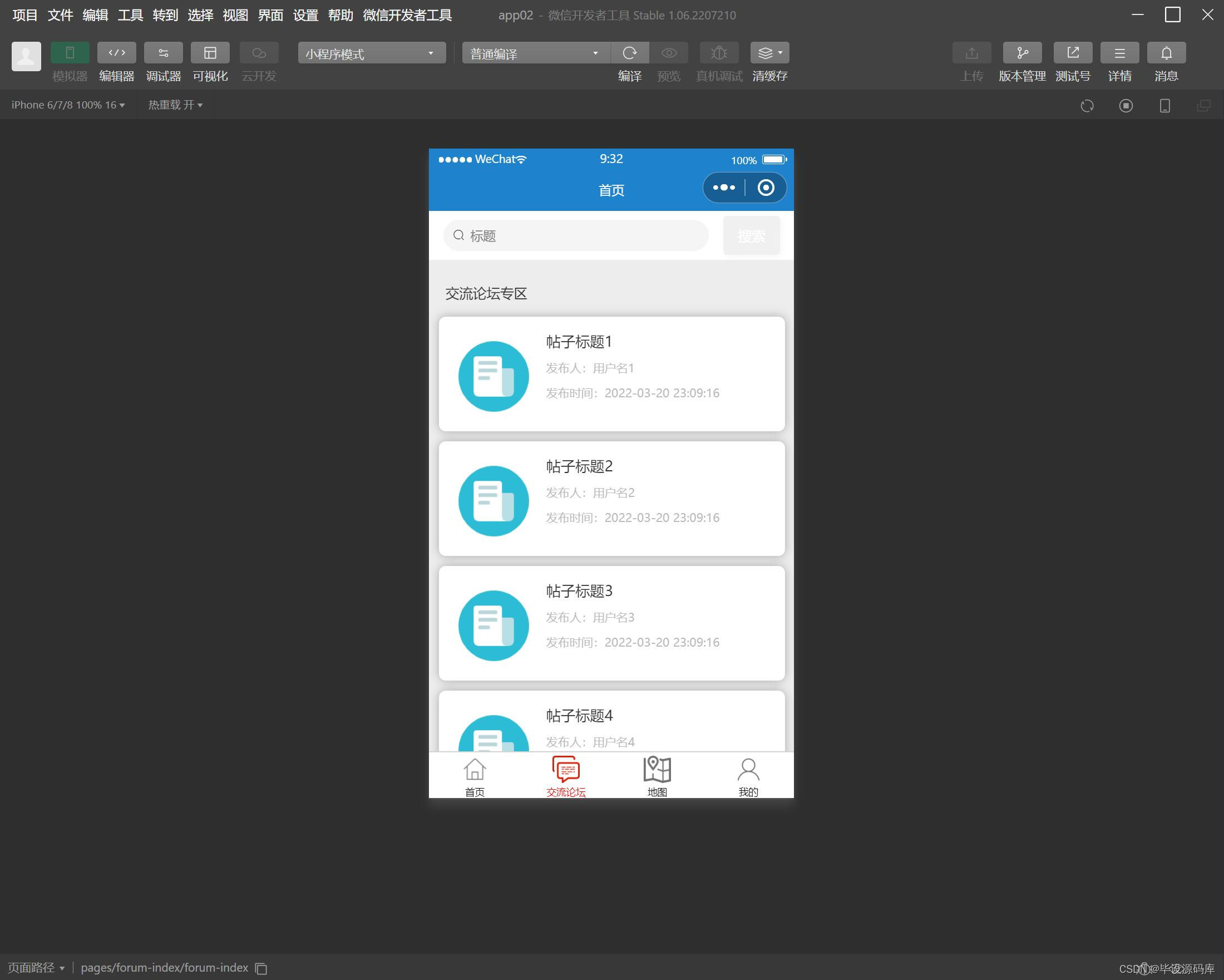Click the phone device frame icon
Image resolution: width=1224 pixels, height=980 pixels.
pyautogui.click(x=1164, y=106)
